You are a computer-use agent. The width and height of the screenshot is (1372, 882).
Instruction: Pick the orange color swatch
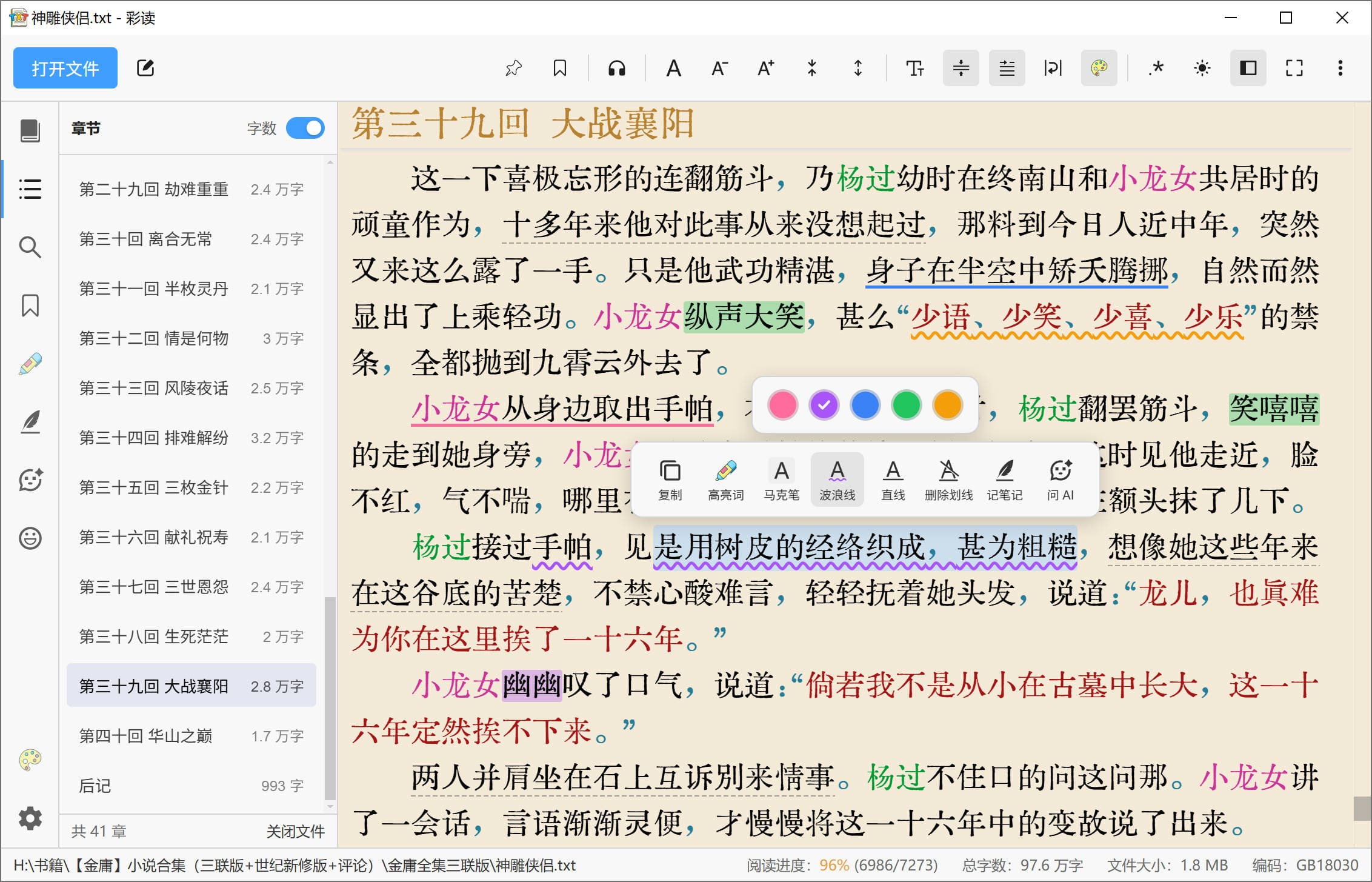coord(947,405)
